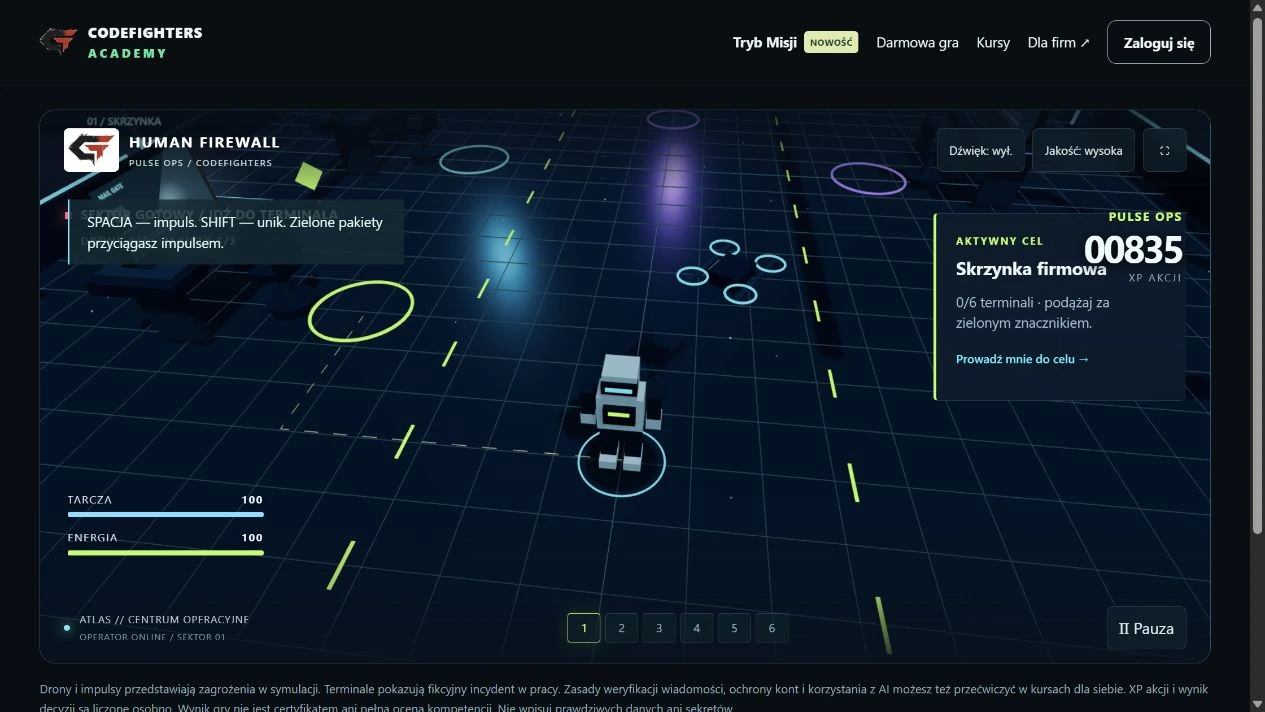
Task: Click the Skrzynka firmowa objective heading
Action: point(1031,269)
